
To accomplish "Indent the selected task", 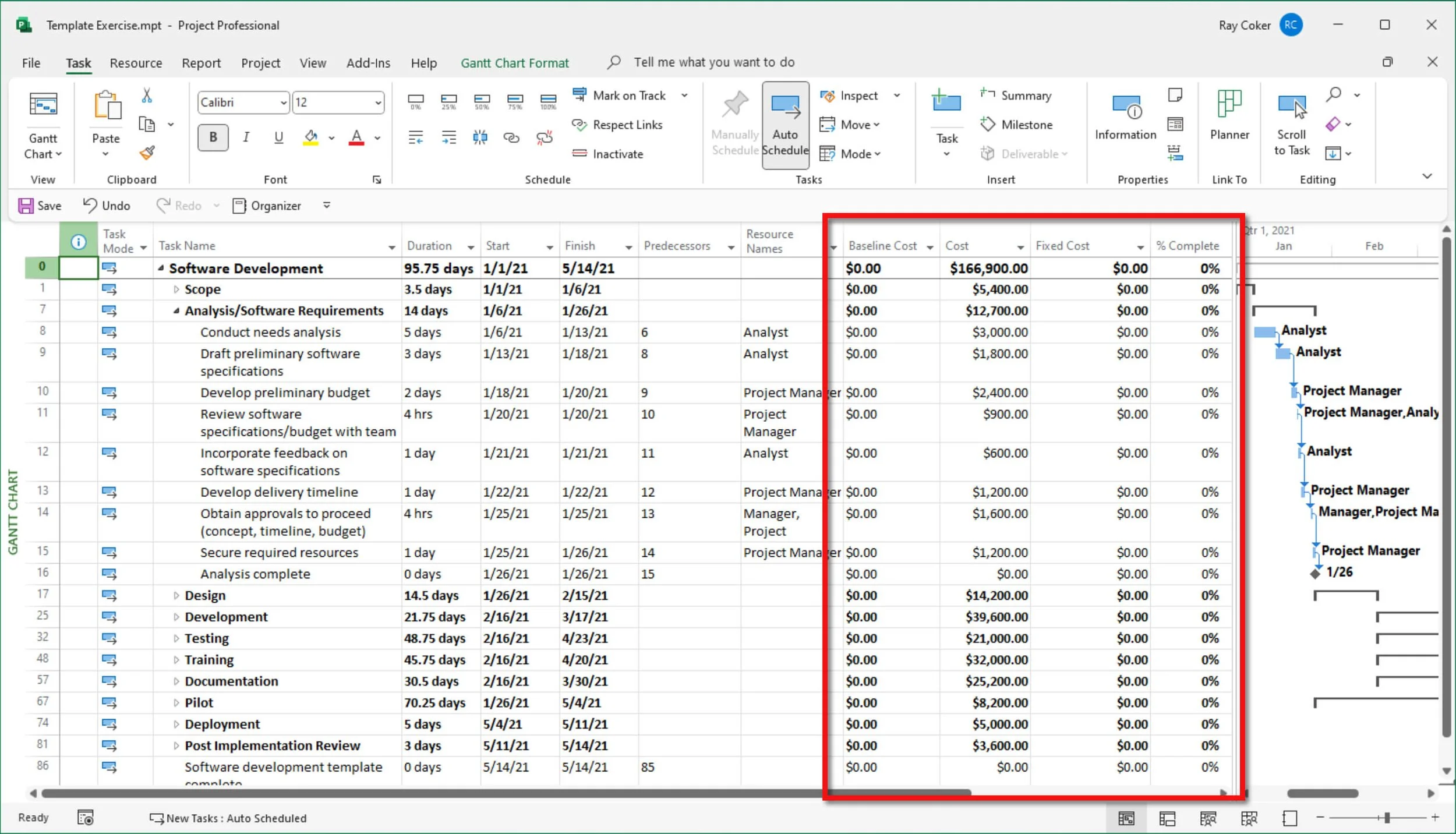I will tap(449, 137).
